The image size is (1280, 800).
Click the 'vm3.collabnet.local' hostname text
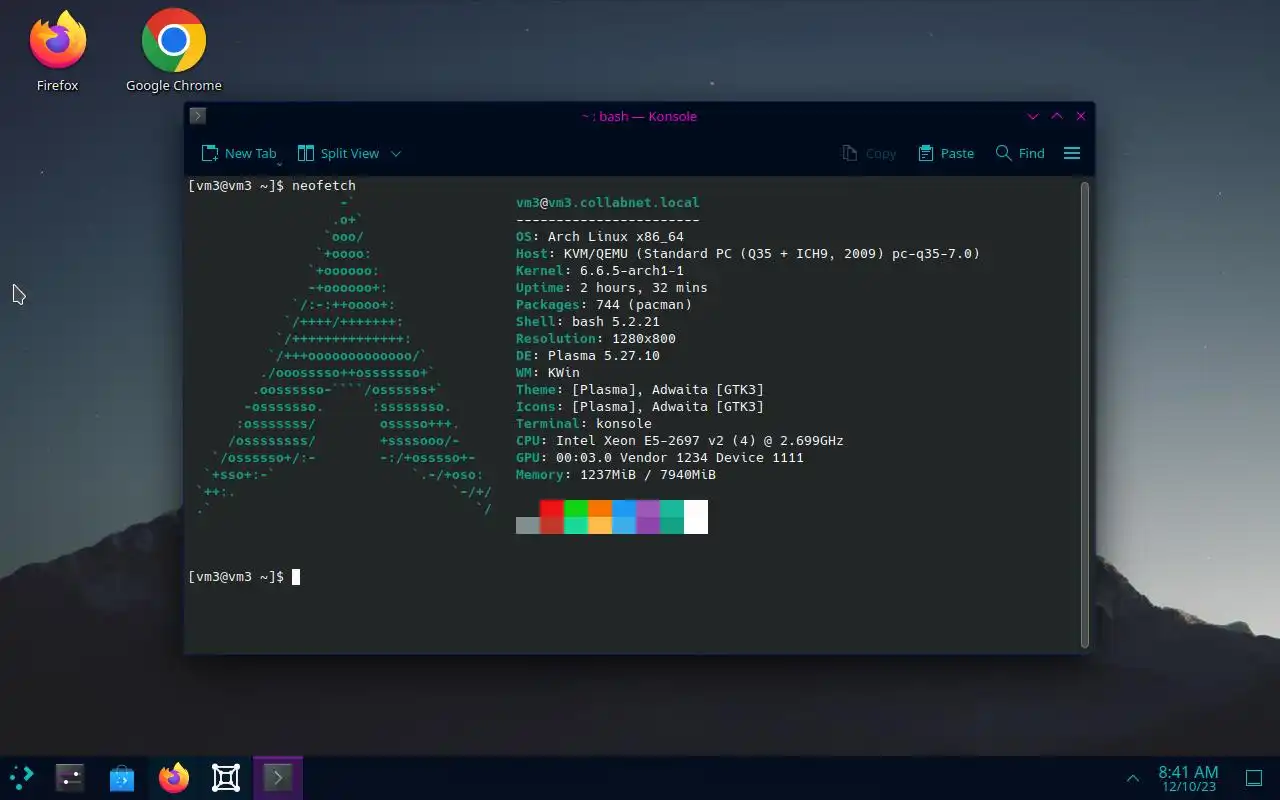coord(624,202)
